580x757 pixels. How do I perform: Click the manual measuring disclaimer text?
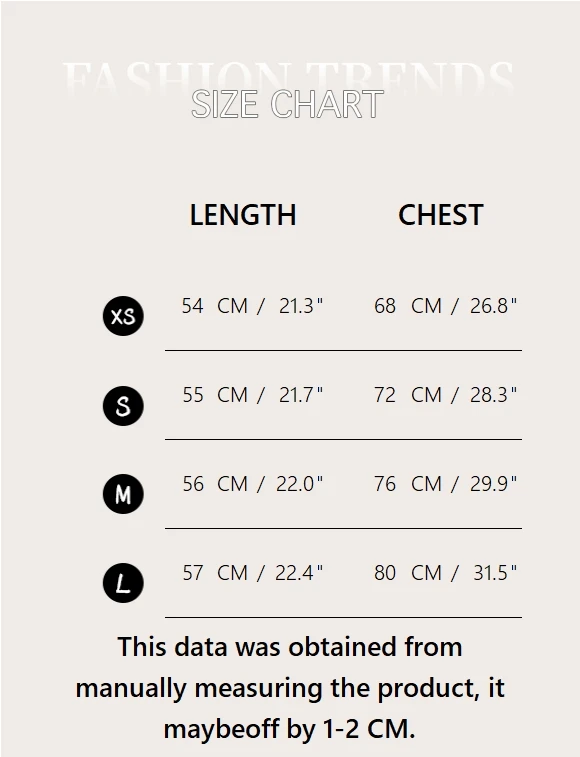coord(290,687)
